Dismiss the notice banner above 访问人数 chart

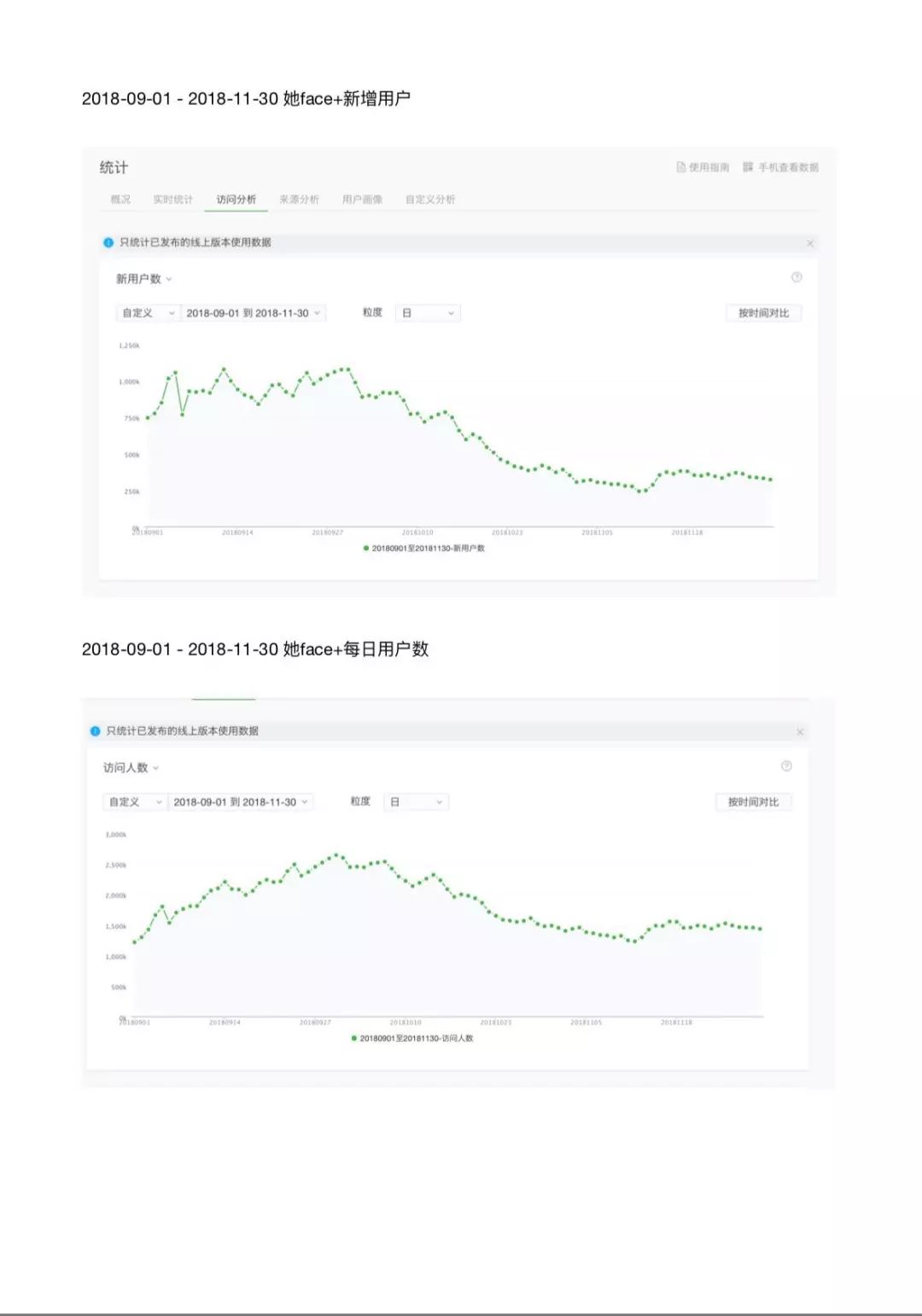point(800,732)
